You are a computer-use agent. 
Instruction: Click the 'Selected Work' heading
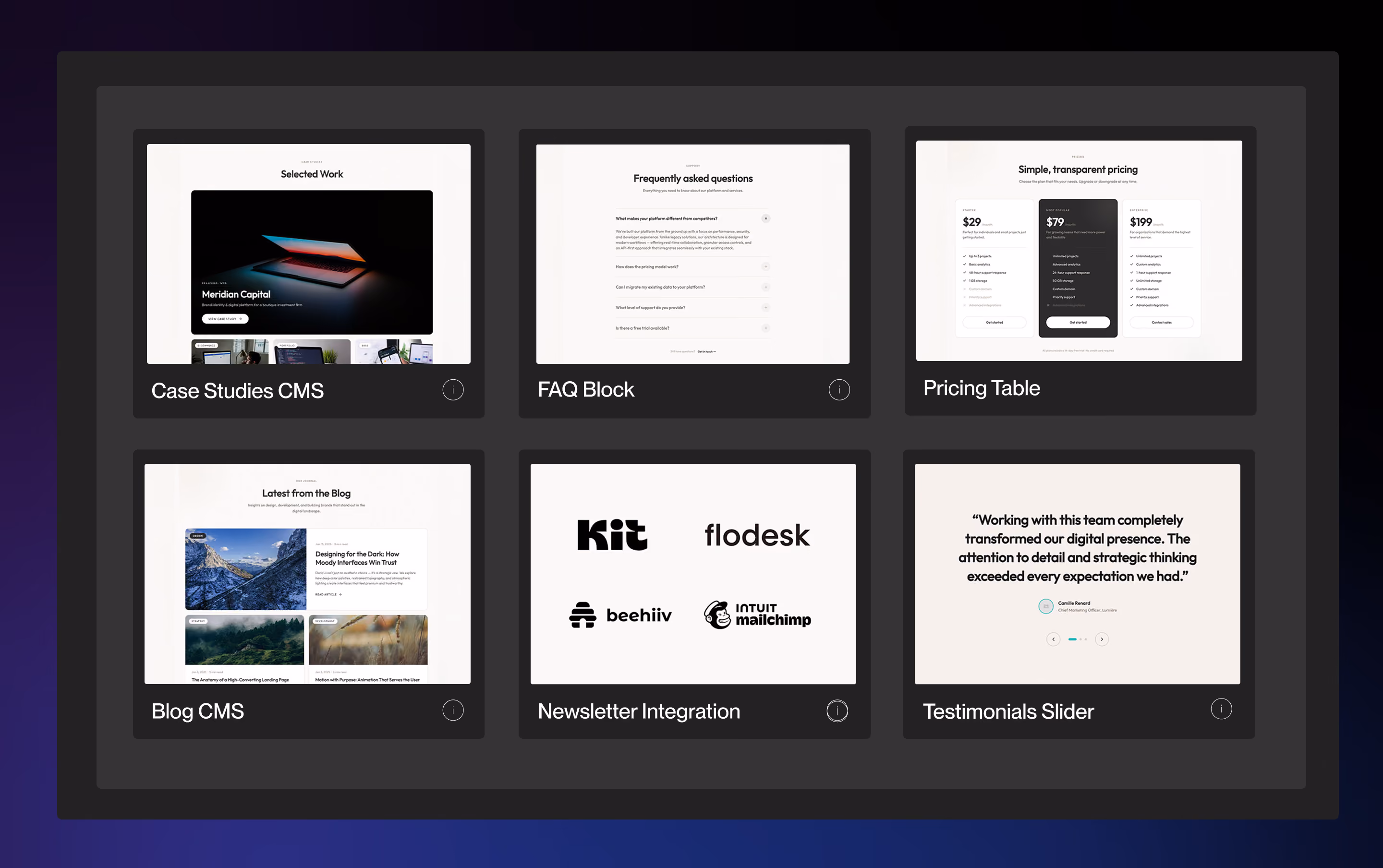pyautogui.click(x=312, y=174)
